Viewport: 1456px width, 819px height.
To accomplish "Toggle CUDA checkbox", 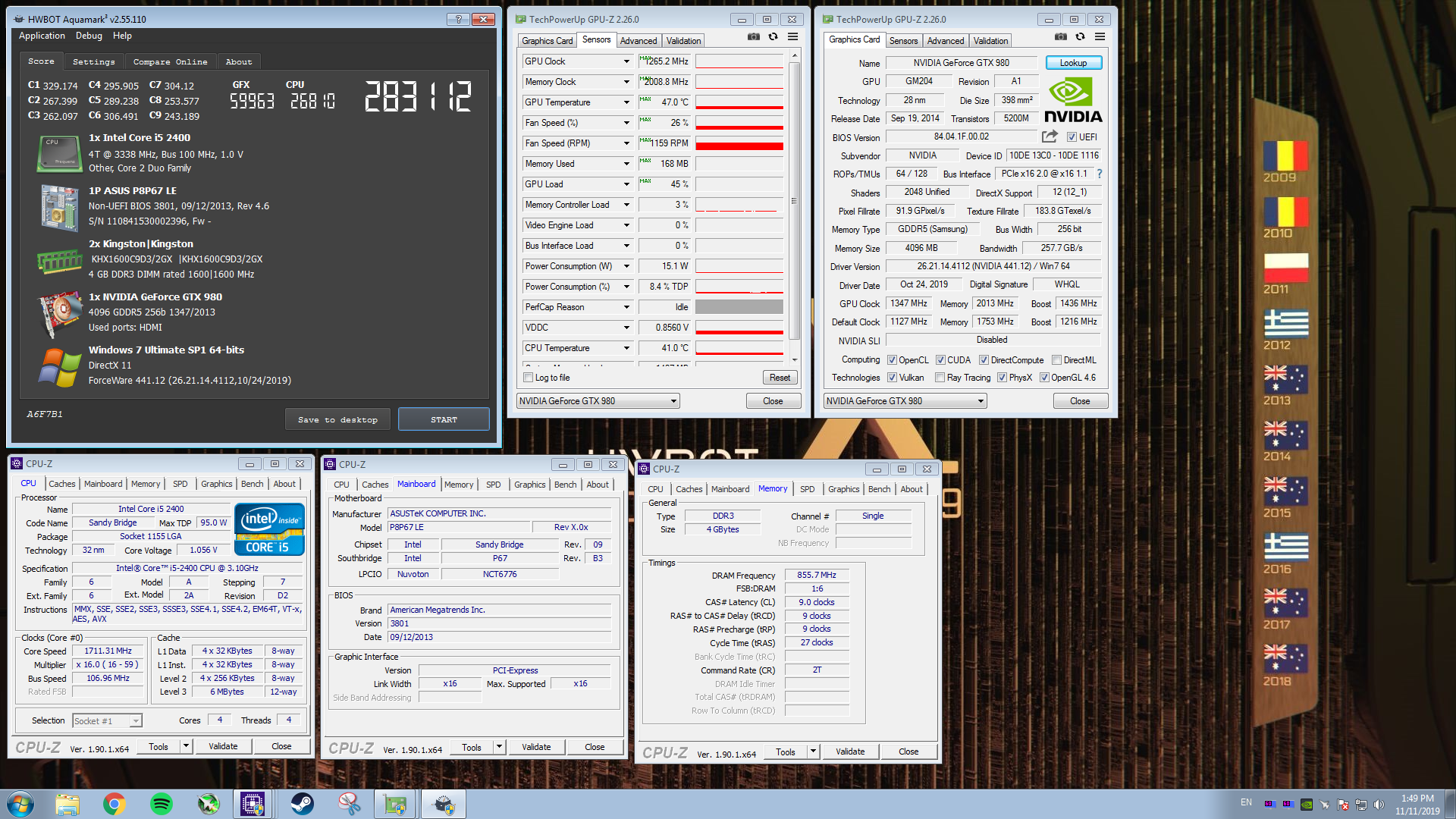I will [940, 360].
